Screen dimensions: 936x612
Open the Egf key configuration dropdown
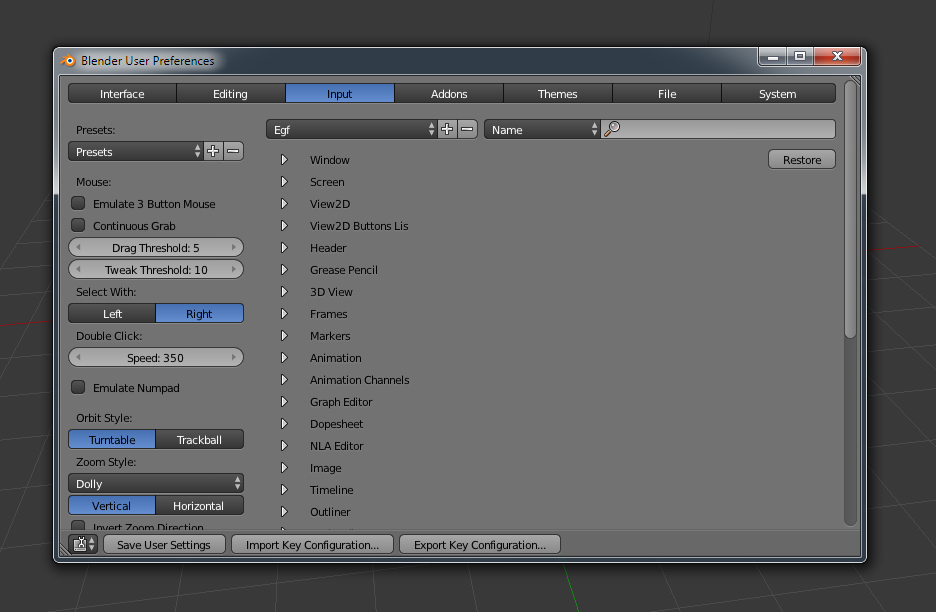pyautogui.click(x=352, y=130)
